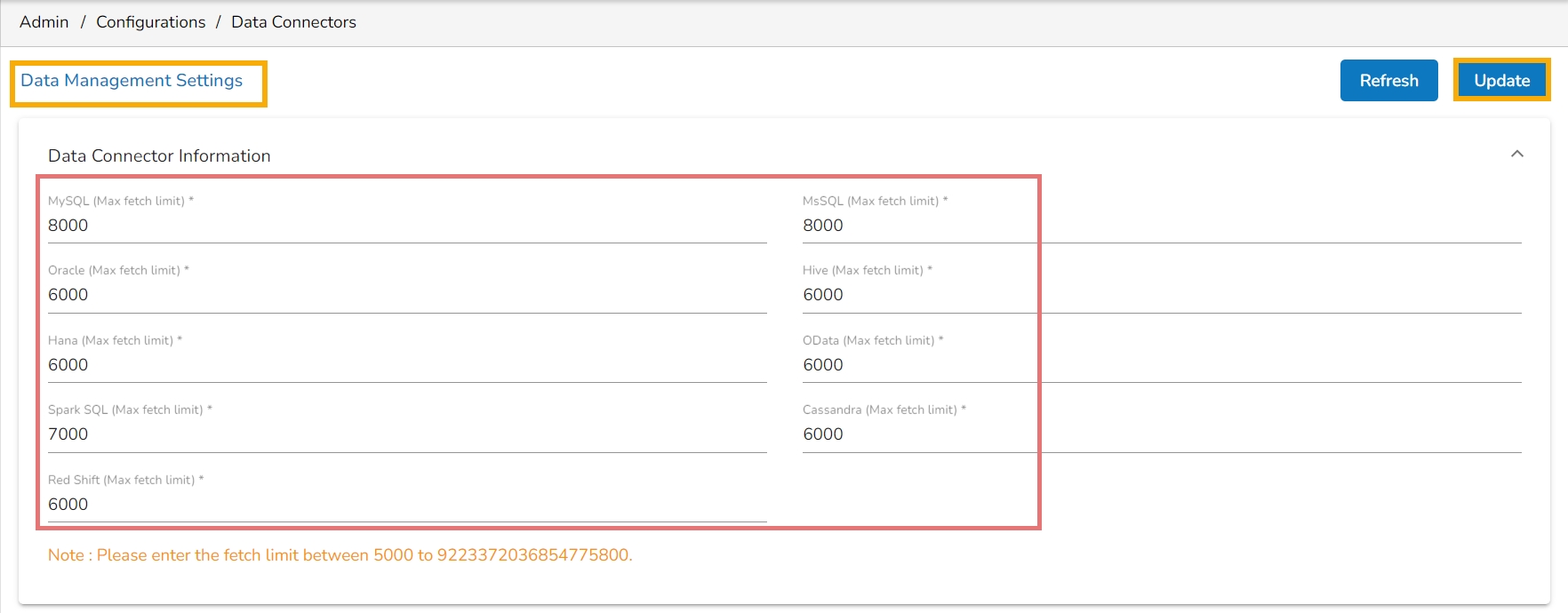Click the fetch limit range note text
This screenshot has width=1568, height=613.
point(340,555)
